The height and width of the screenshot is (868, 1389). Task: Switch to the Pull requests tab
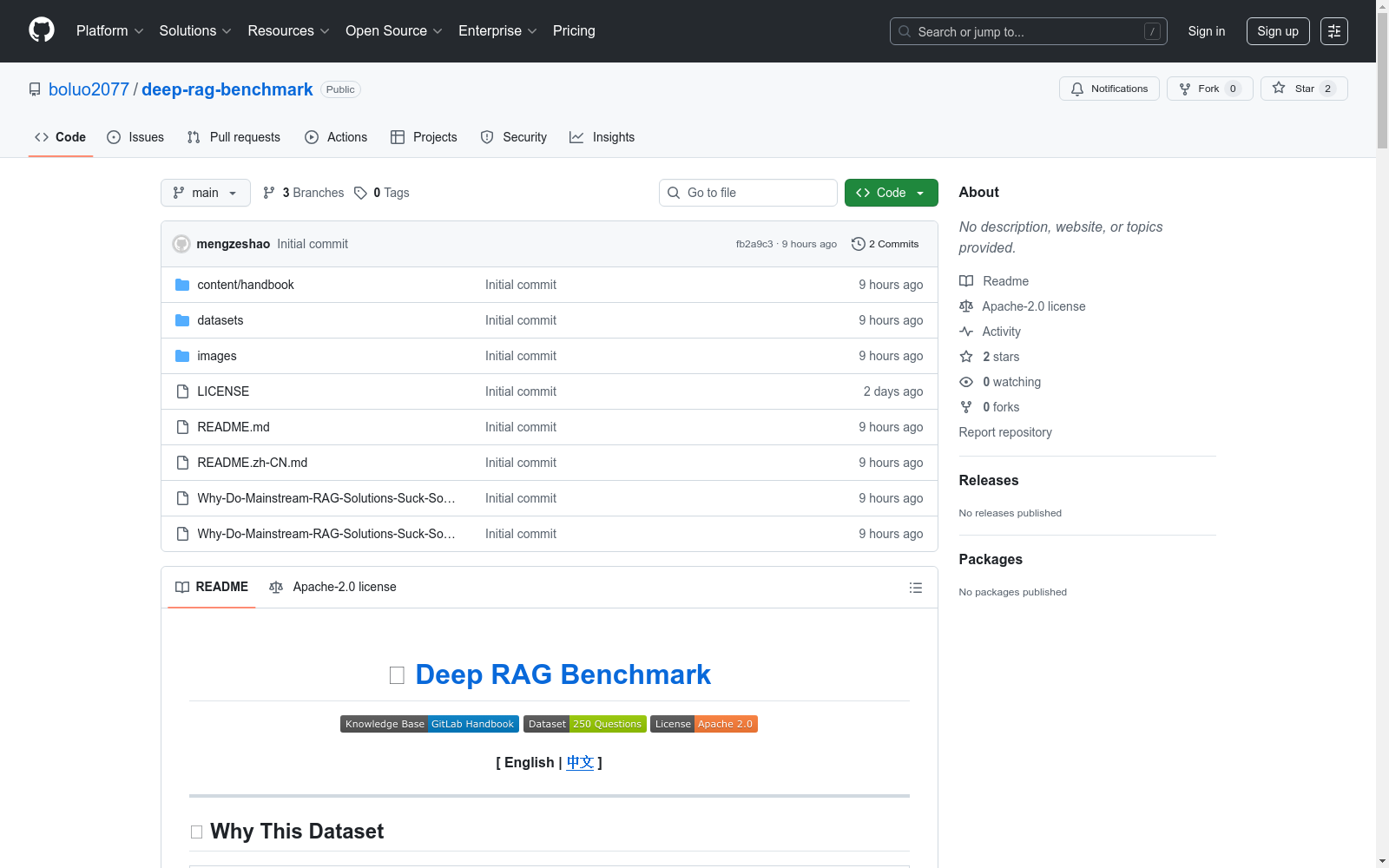pos(234,137)
